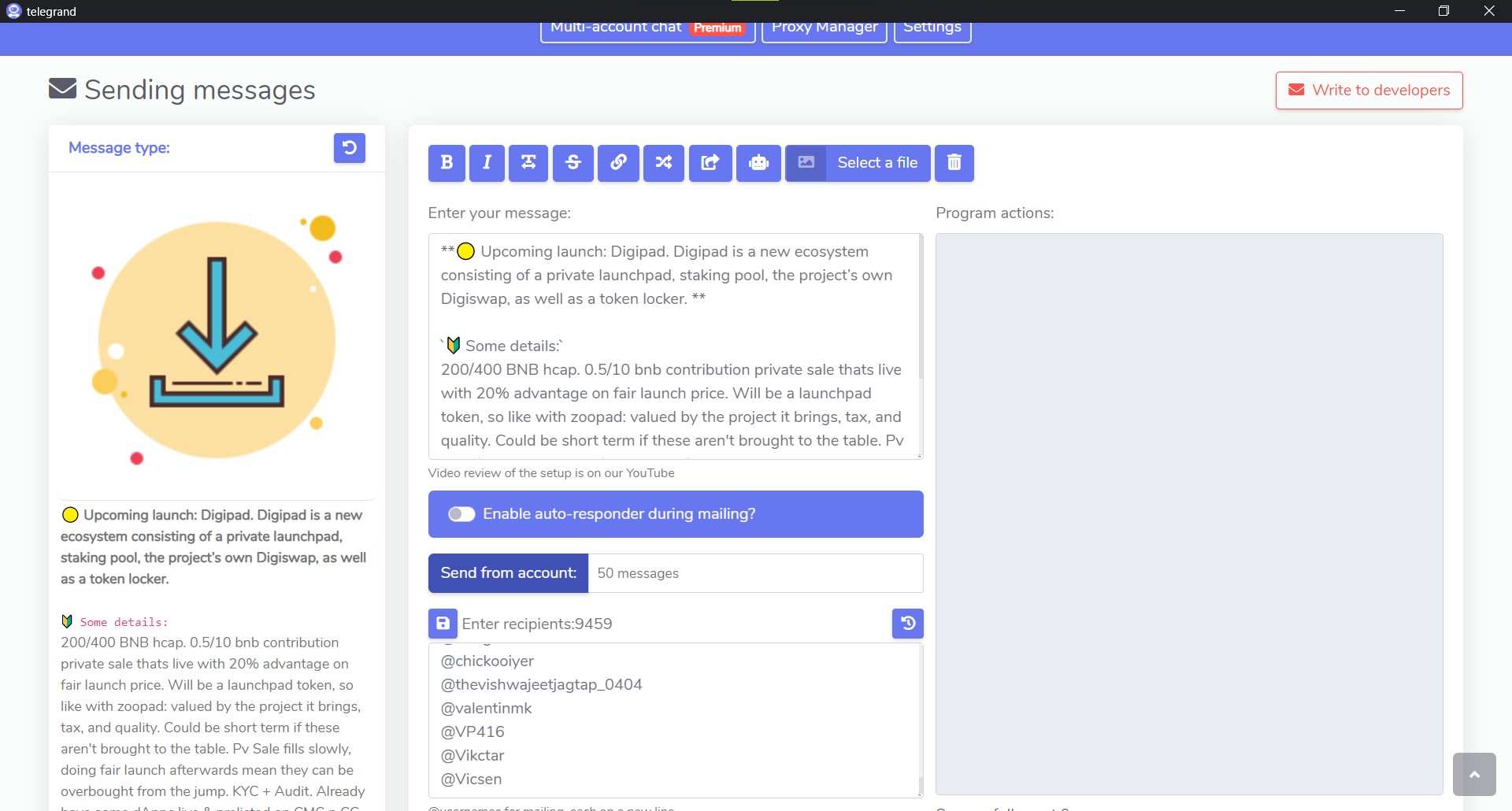Viewport: 1512px width, 811px height.
Task: Click the monospace text format icon
Action: point(528,163)
